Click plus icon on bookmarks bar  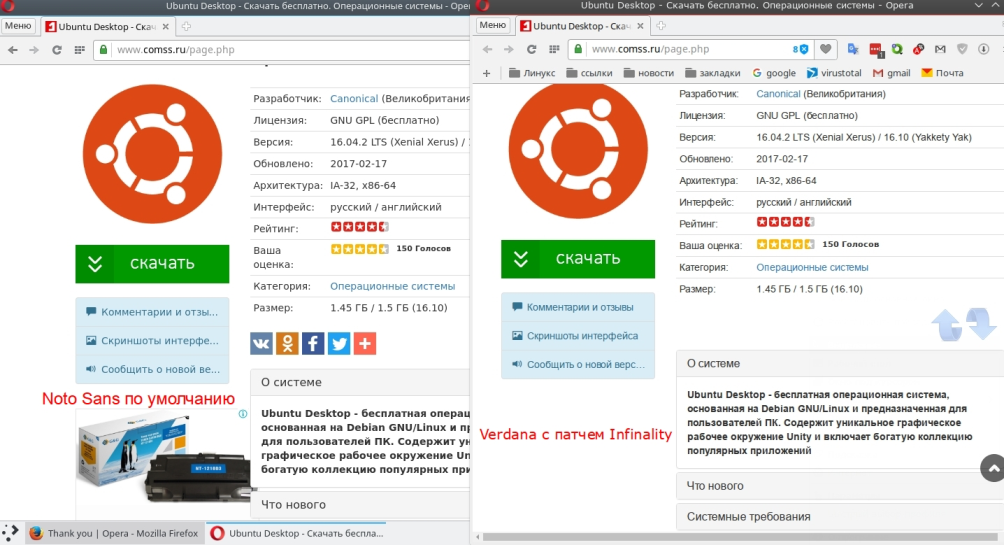click(487, 73)
